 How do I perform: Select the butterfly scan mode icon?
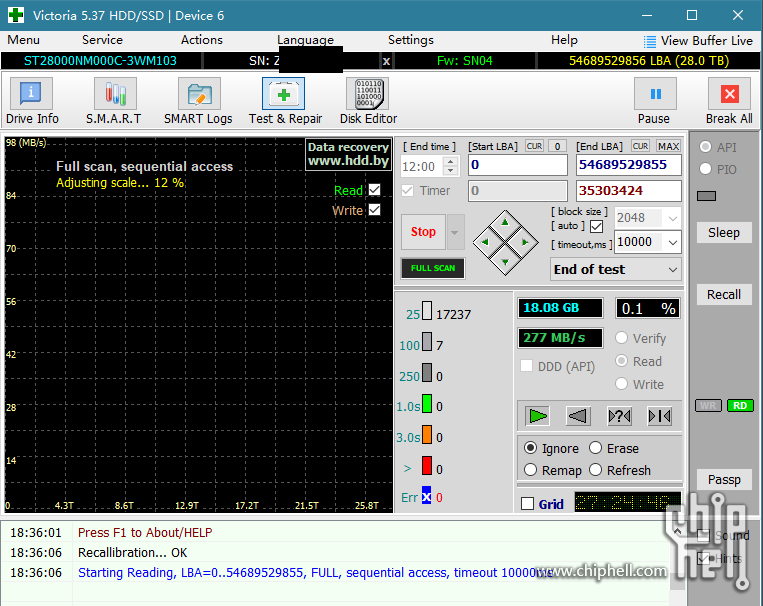[x=660, y=416]
